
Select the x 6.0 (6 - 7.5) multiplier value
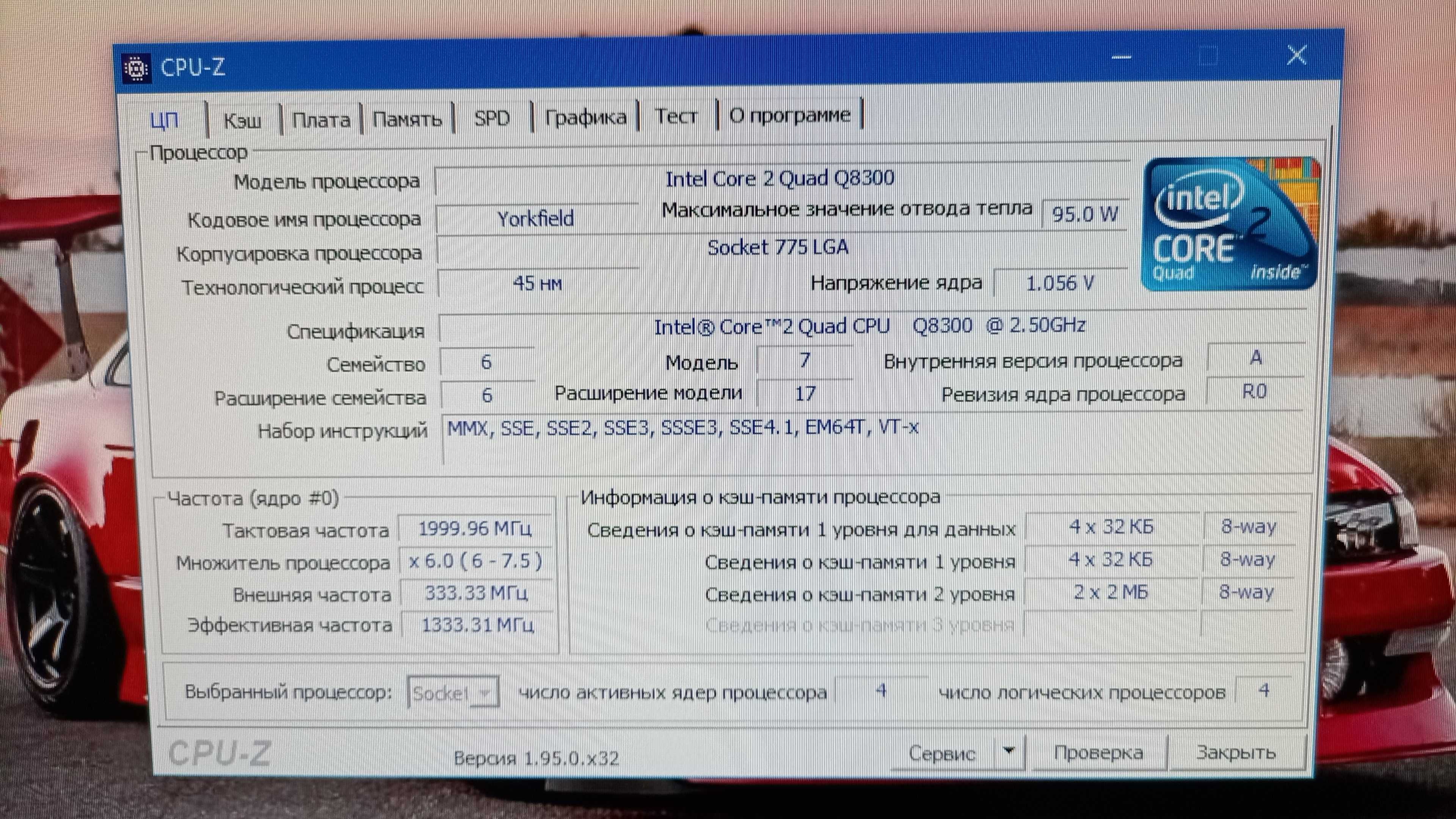click(475, 561)
